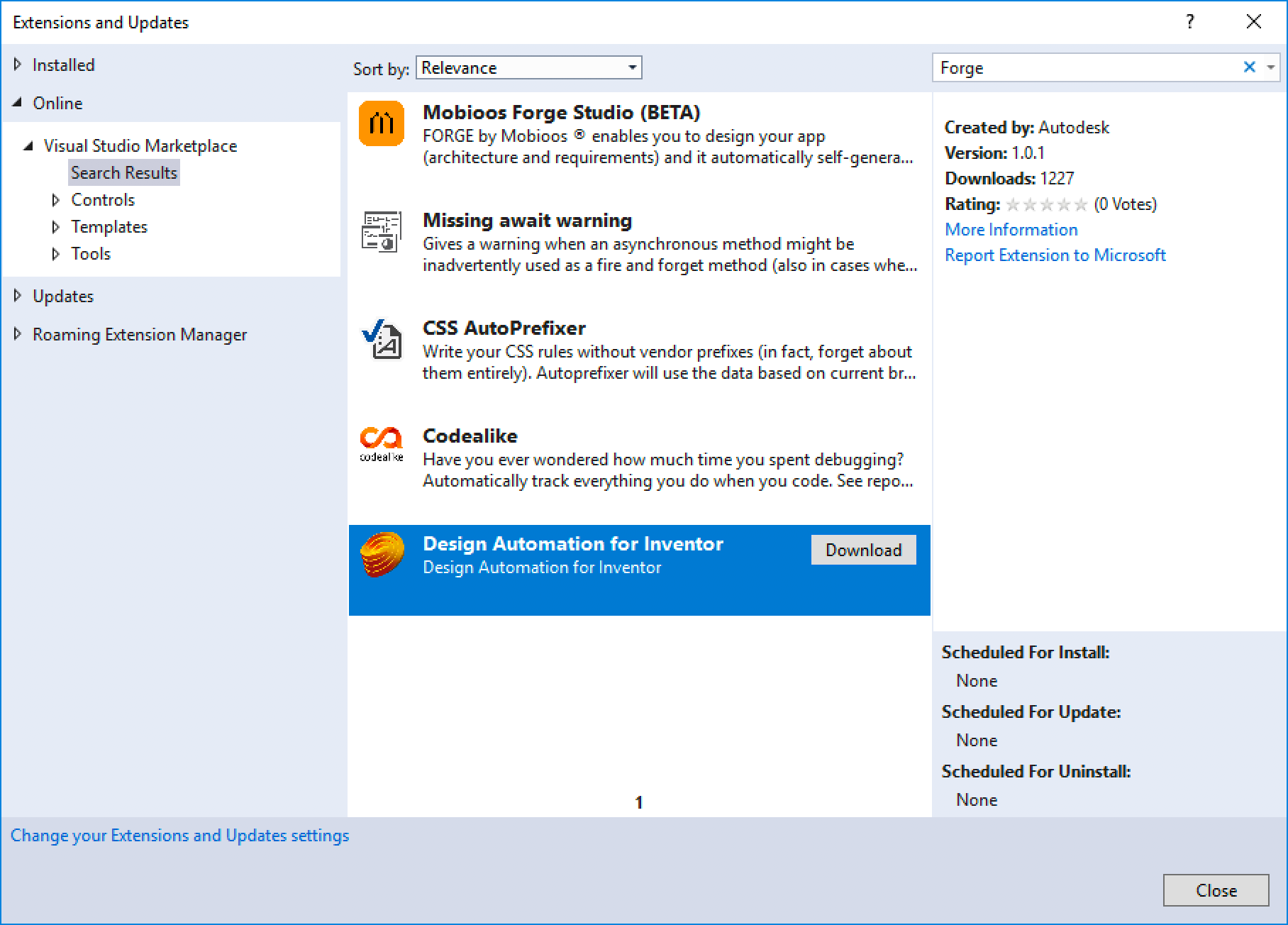The height and width of the screenshot is (925, 1288).
Task: Click the 'Scheduled For Uninstall:' heading
Action: coord(1036,771)
